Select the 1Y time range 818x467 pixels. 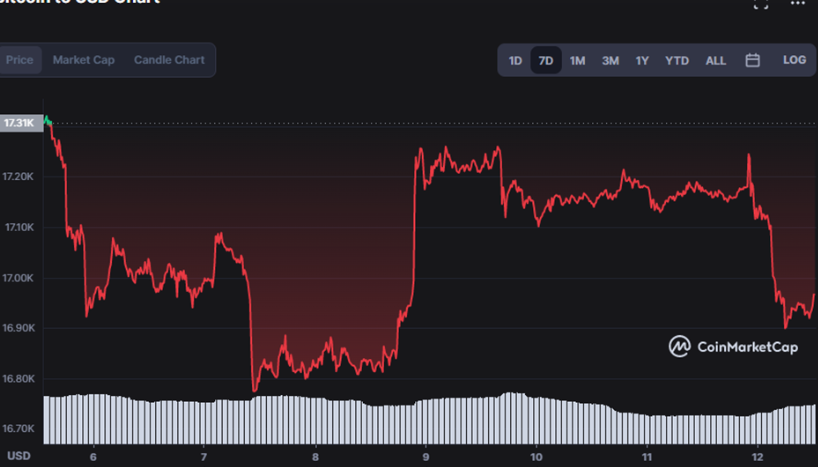[642, 60]
